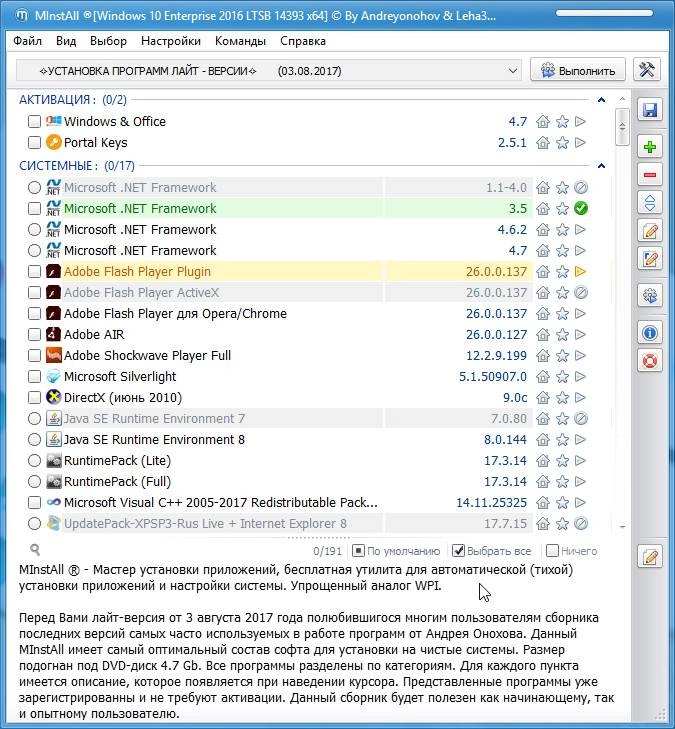Screen dimensions: 675x729
Task: Click home icon in Windows & Office row
Action: 543,122
